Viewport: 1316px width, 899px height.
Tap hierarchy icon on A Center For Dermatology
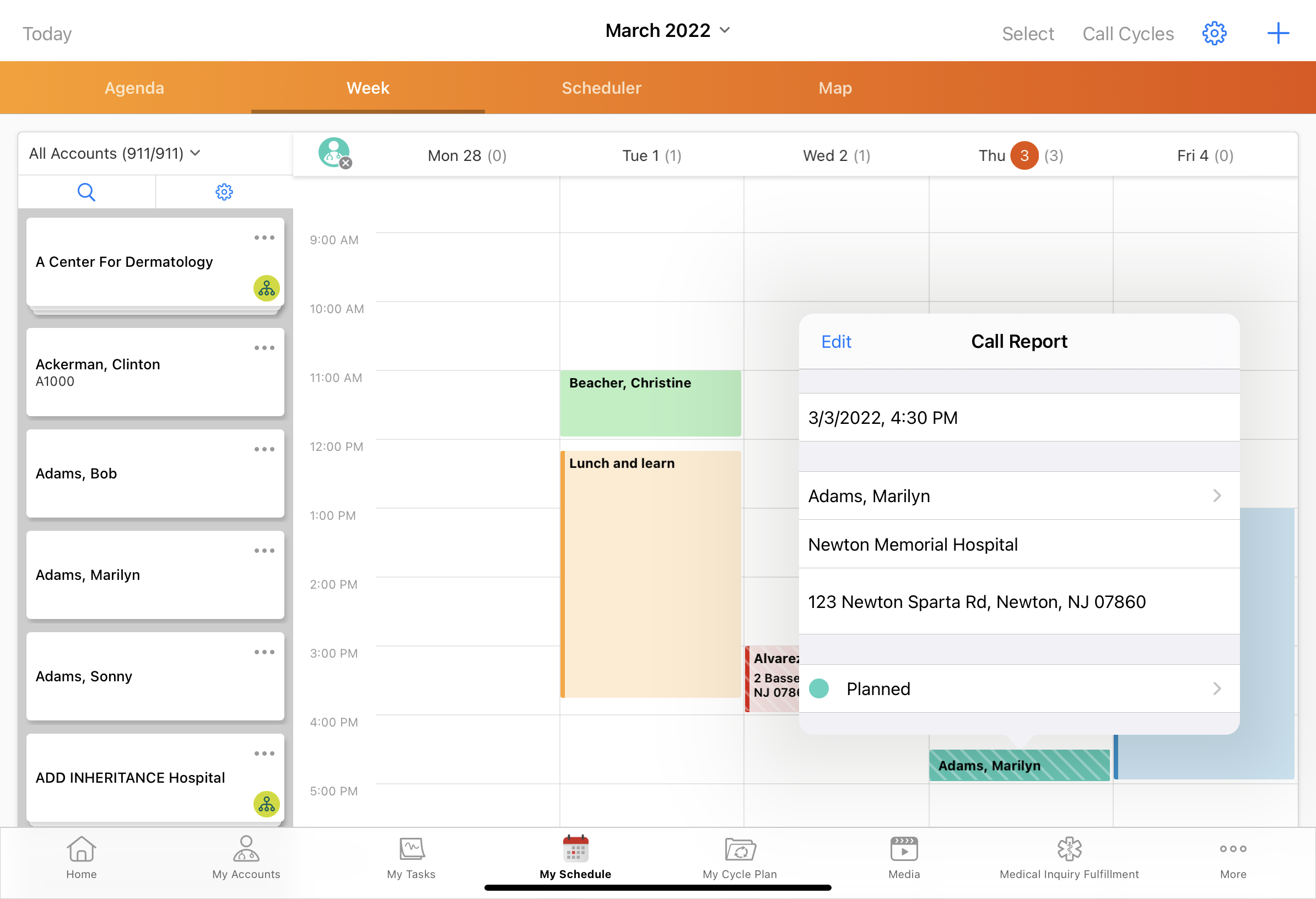click(x=266, y=289)
